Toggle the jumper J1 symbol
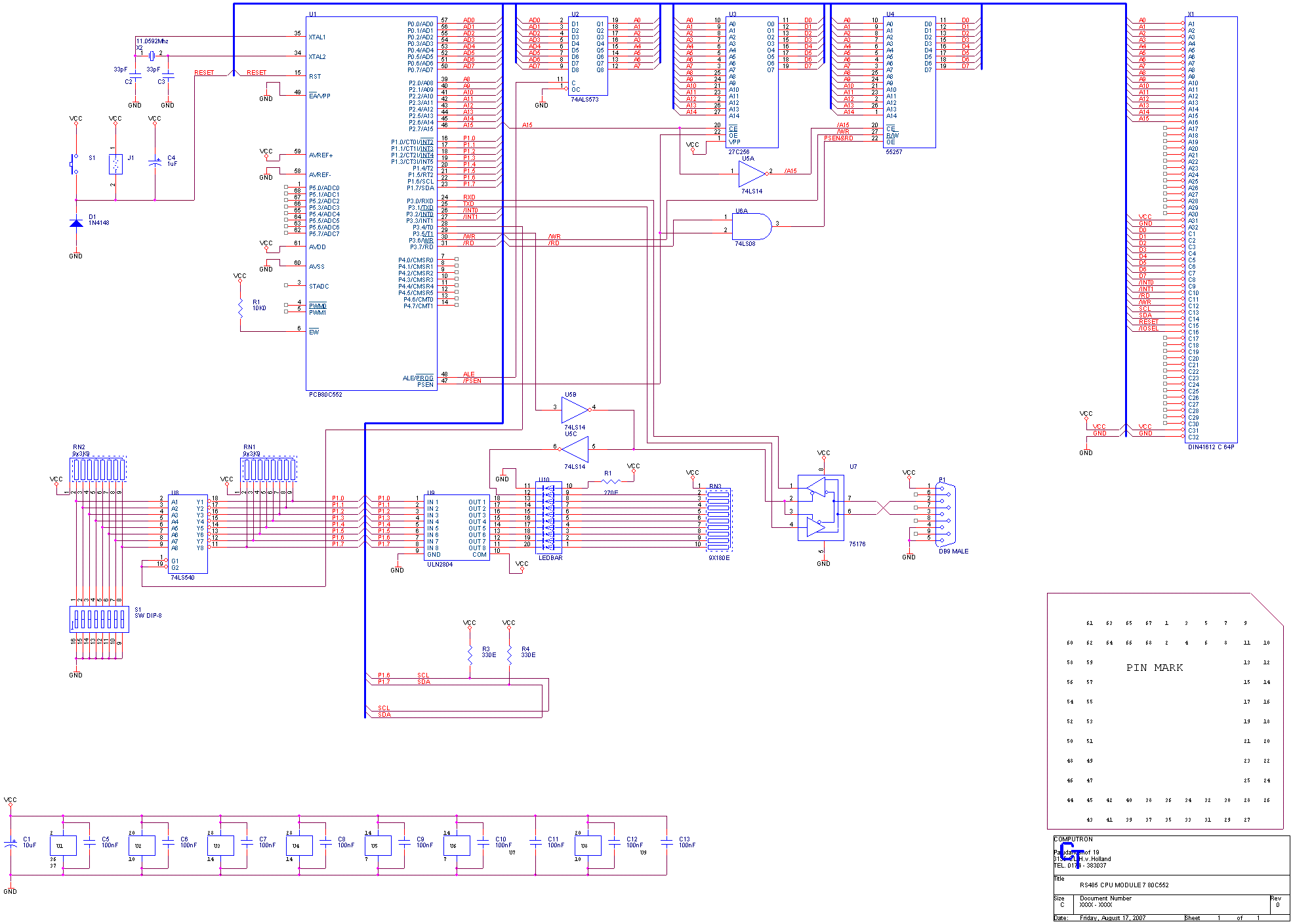1293x924 pixels. pos(115,163)
